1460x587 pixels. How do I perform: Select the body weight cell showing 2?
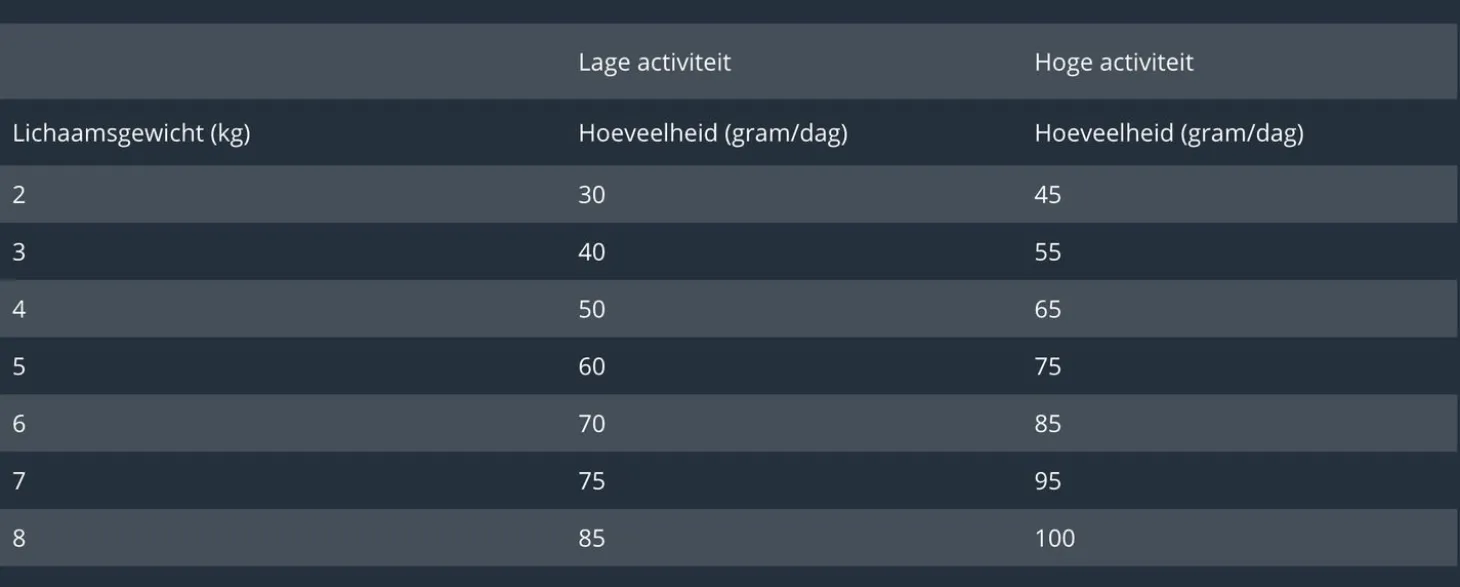coord(19,194)
